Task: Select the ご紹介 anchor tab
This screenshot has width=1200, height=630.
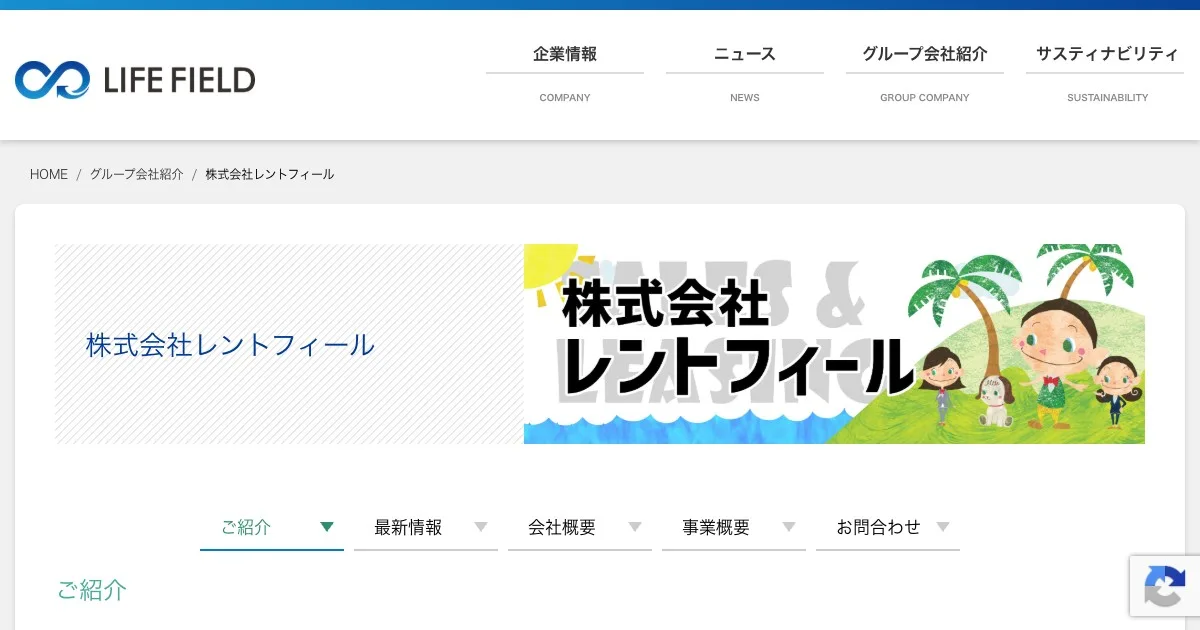Action: click(272, 527)
